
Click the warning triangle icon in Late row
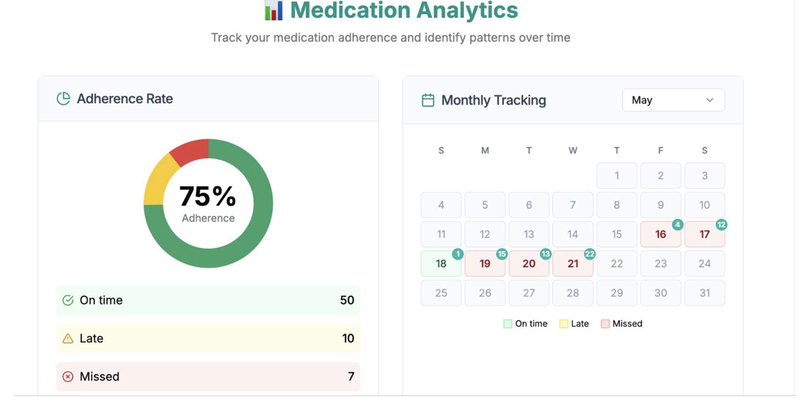(68, 338)
